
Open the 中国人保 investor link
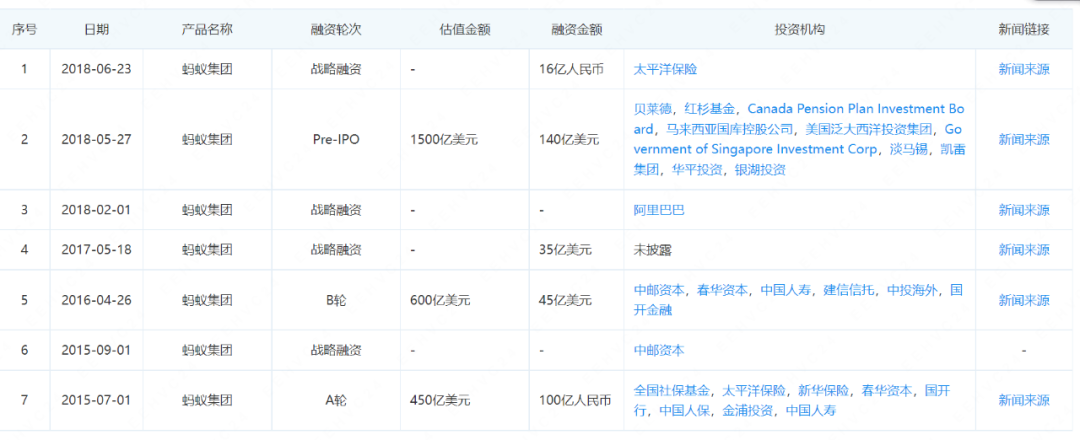[685, 411]
